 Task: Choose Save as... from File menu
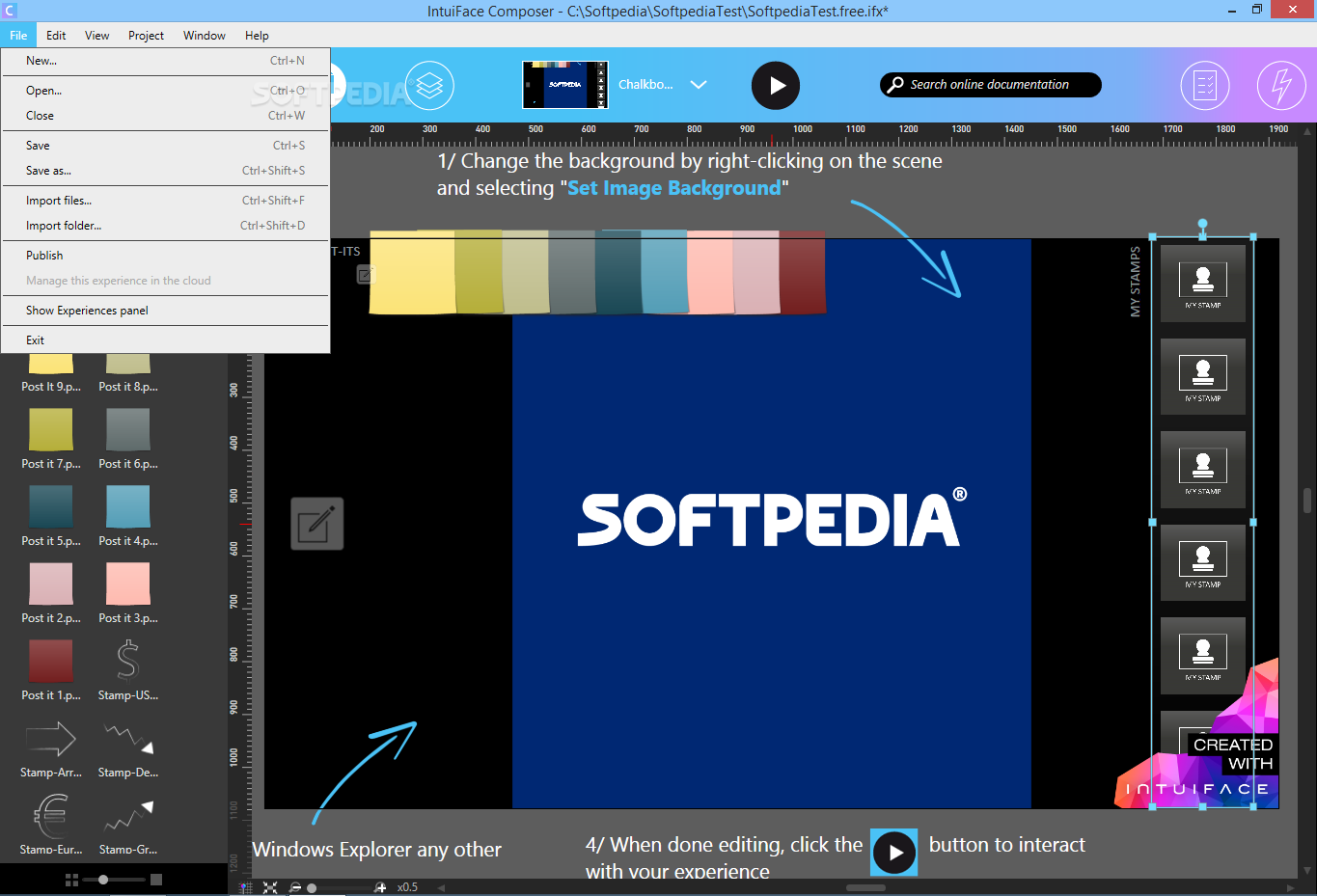tap(165, 171)
